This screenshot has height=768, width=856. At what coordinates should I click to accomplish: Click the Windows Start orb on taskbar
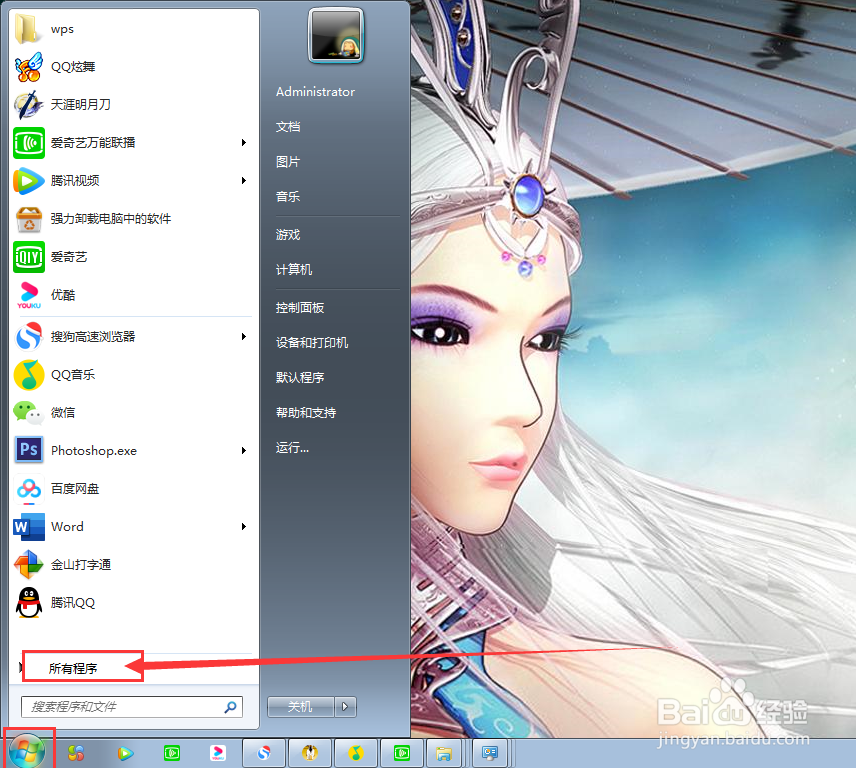click(27, 752)
